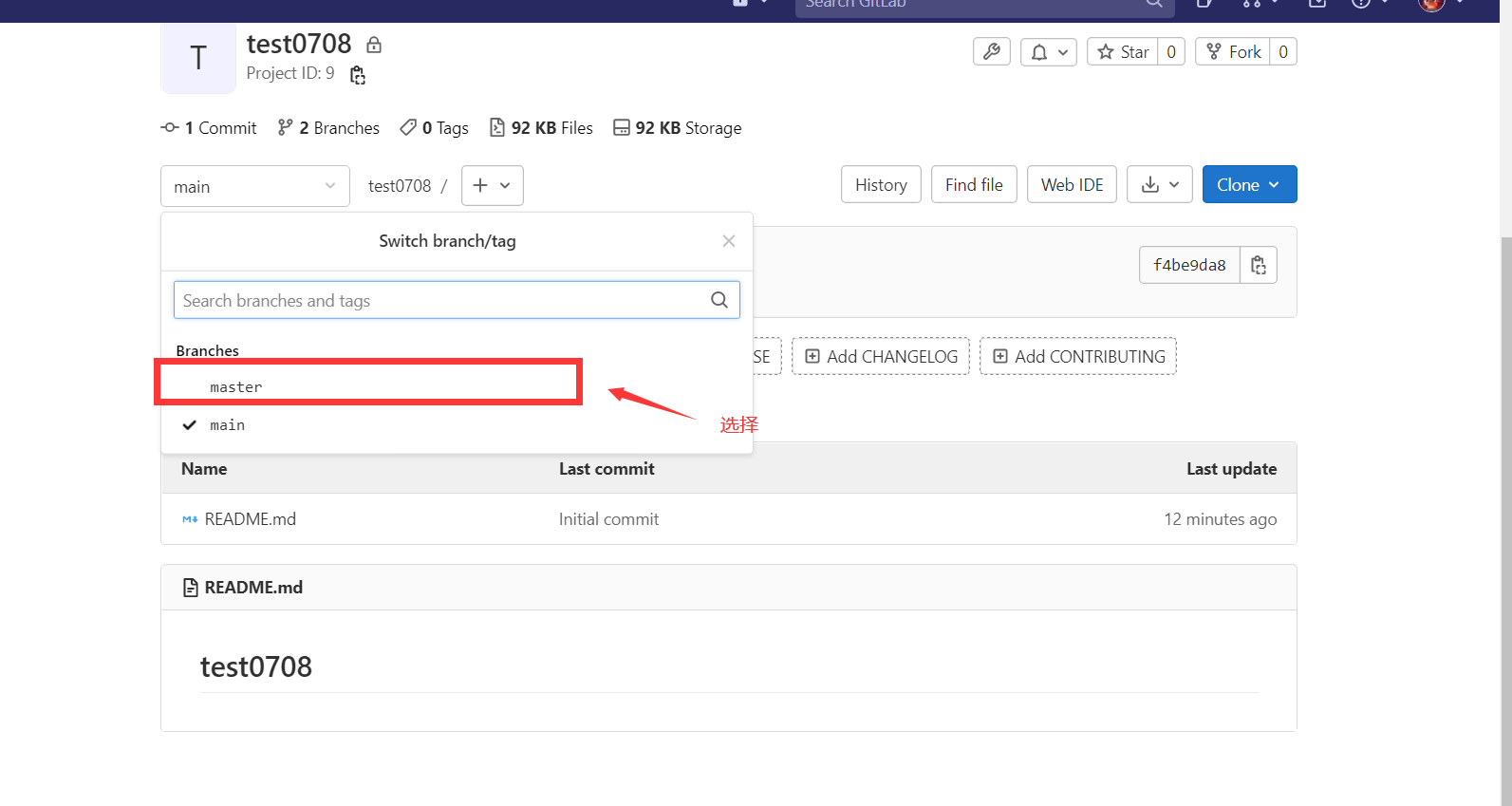This screenshot has width=1512, height=806.
Task: Click the test0708 project title
Action: 299,44
